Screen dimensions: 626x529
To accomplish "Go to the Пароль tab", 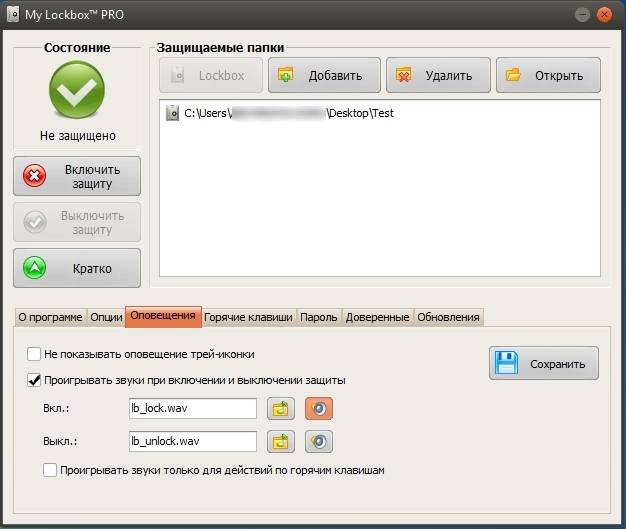I will (x=319, y=317).
